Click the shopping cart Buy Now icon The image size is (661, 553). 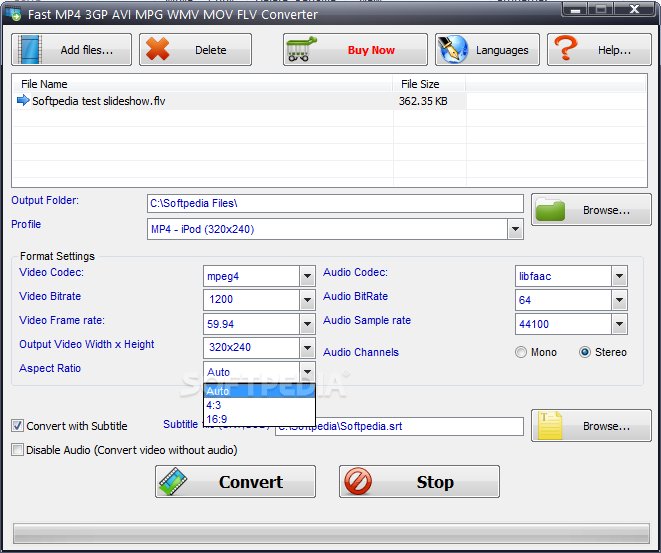(301, 49)
